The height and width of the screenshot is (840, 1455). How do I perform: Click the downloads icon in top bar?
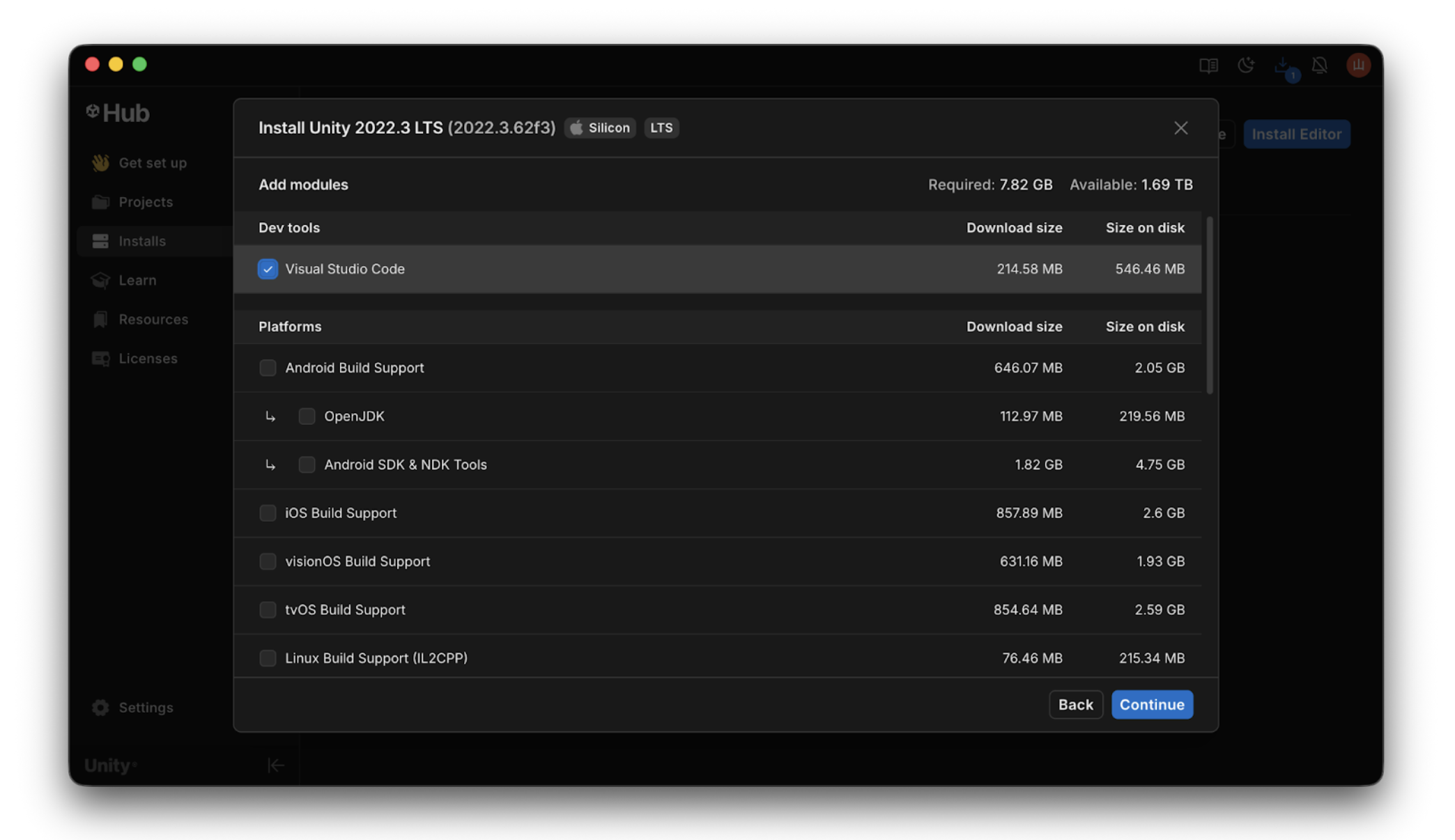1282,65
